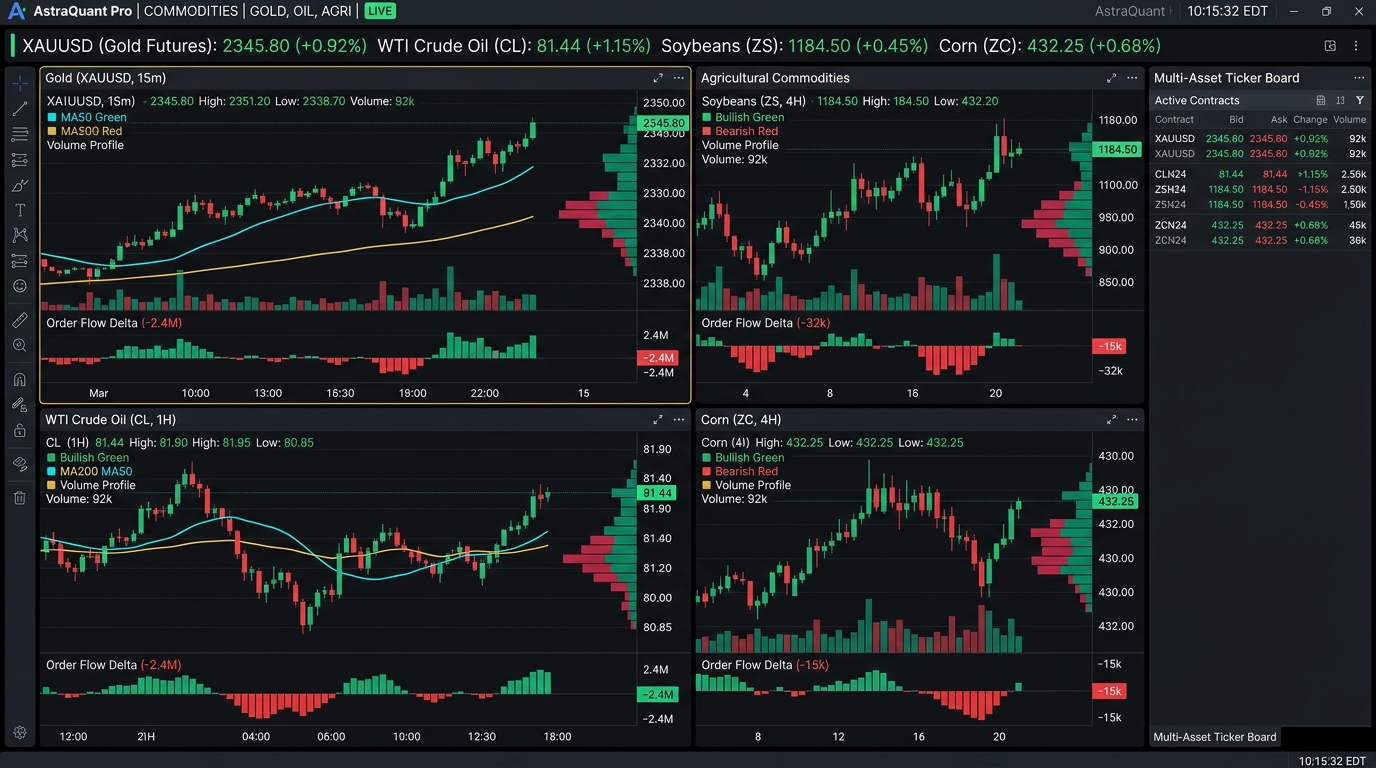Click the LIVE status badge
Screen dimensions: 1376x768
(379, 11)
